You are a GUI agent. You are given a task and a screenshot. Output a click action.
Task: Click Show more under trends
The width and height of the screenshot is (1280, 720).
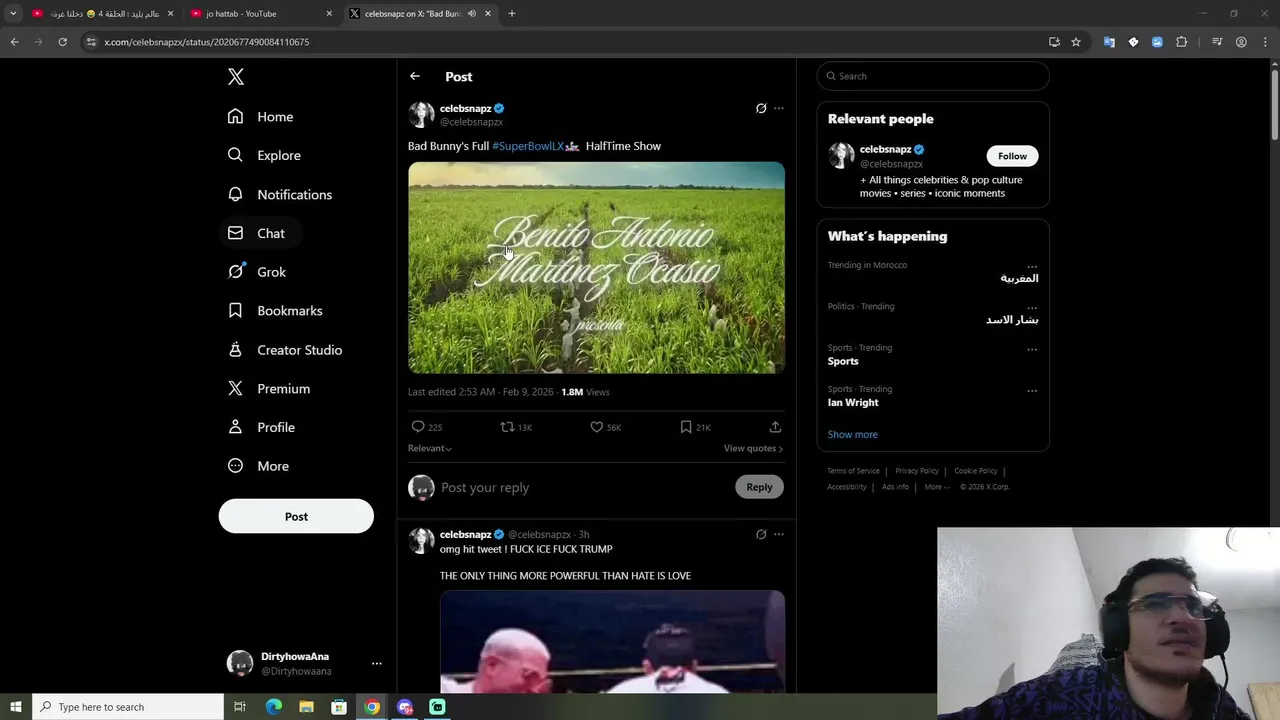coord(852,434)
